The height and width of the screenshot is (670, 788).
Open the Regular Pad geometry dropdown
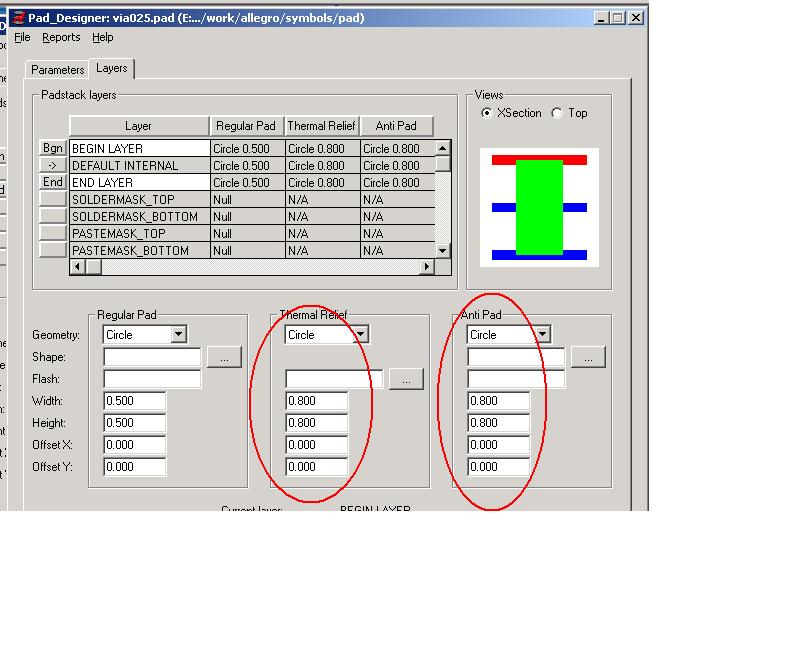178,334
